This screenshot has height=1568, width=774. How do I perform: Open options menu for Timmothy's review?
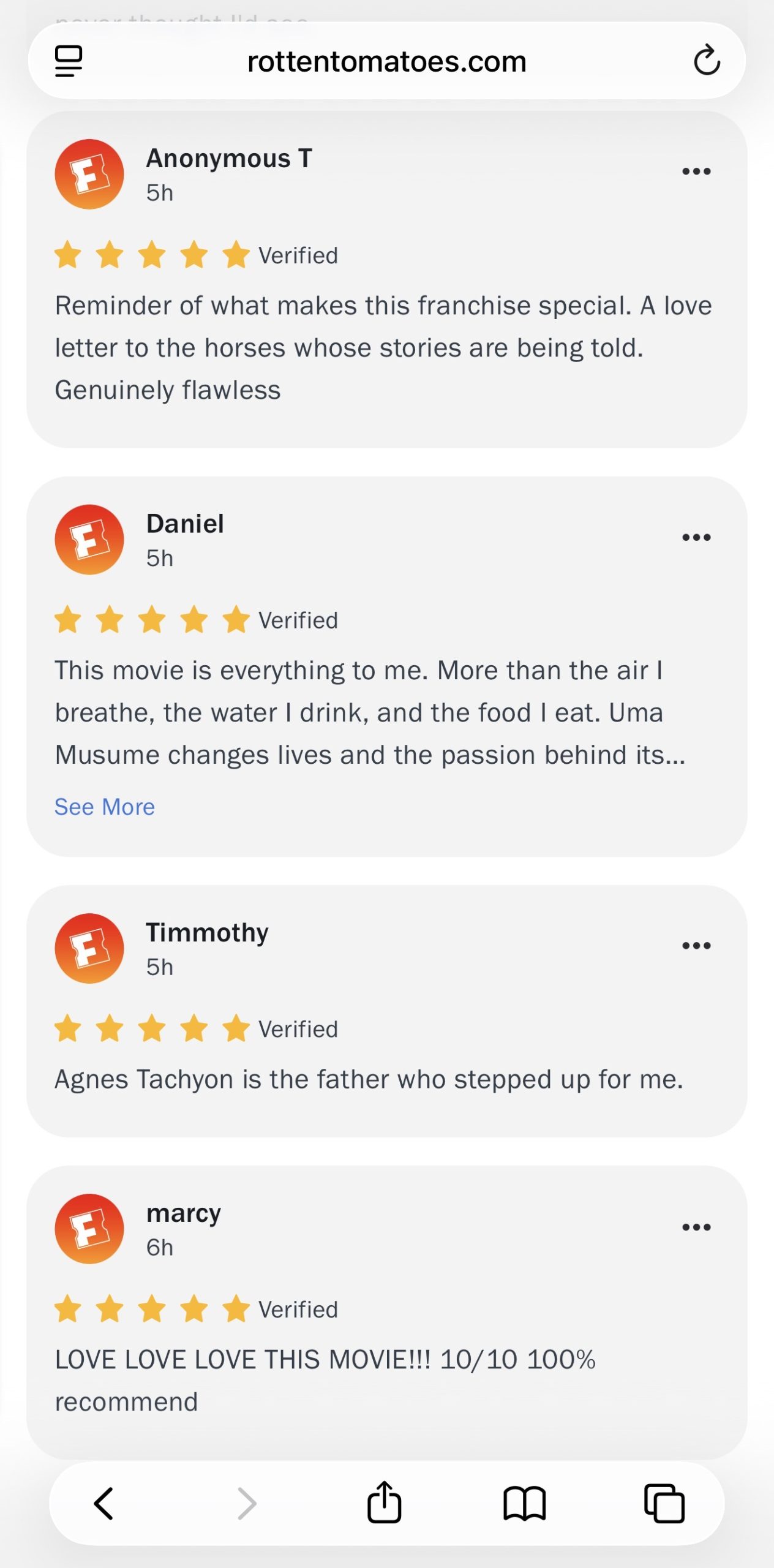click(x=696, y=946)
